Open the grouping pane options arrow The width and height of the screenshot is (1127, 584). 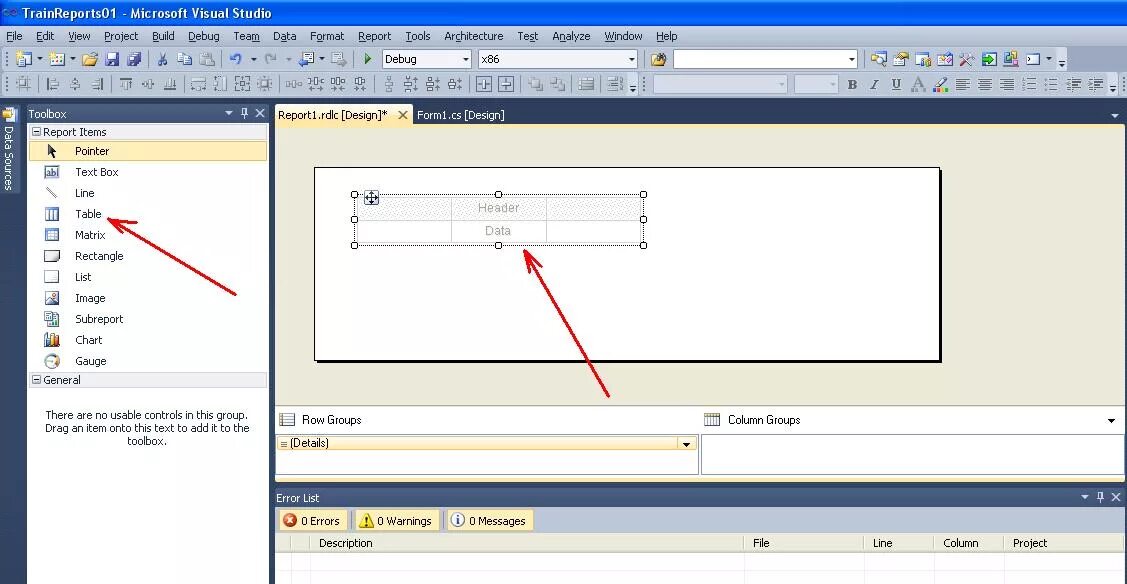(x=1111, y=420)
